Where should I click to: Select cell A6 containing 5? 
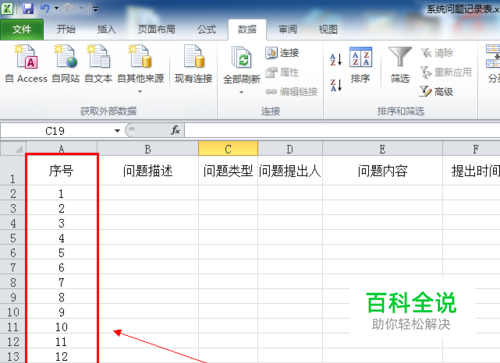(62, 253)
